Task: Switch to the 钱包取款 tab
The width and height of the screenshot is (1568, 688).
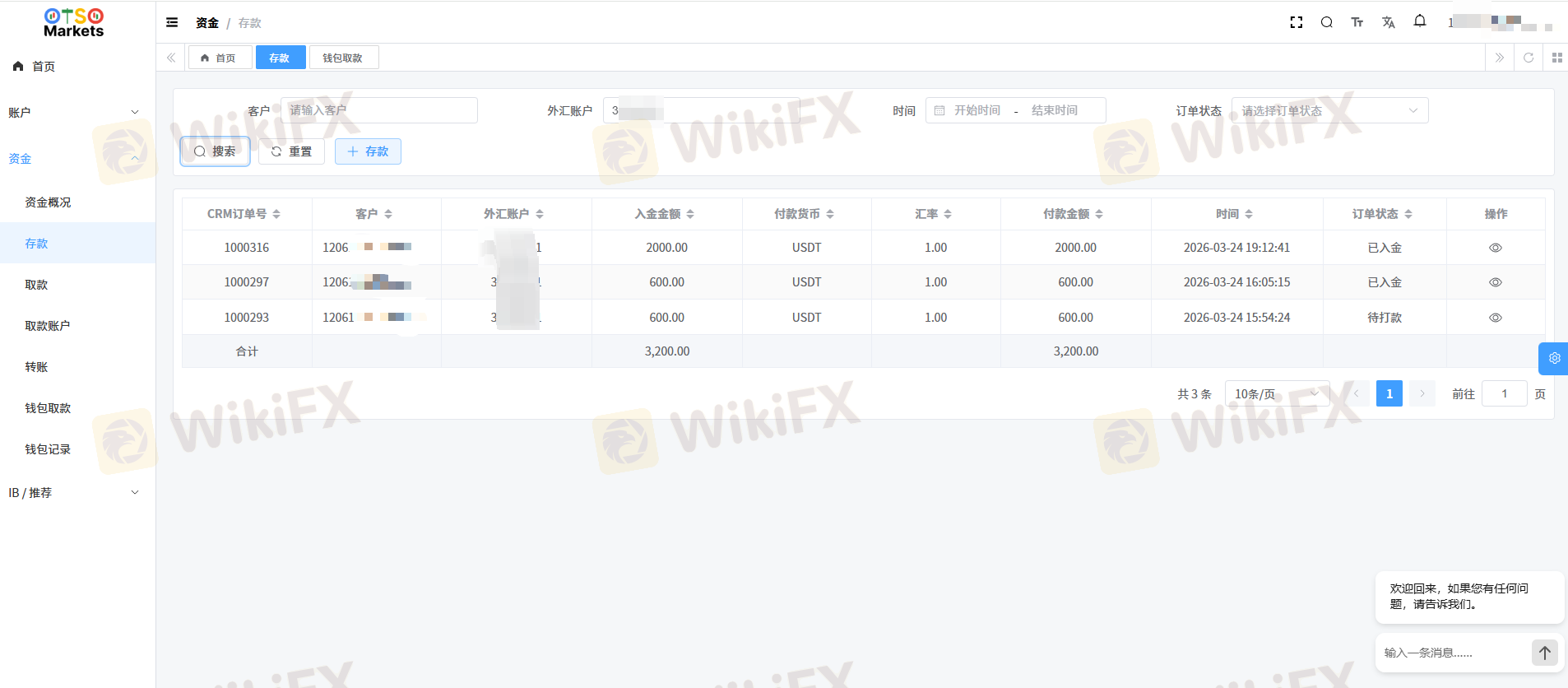Action: coord(343,58)
